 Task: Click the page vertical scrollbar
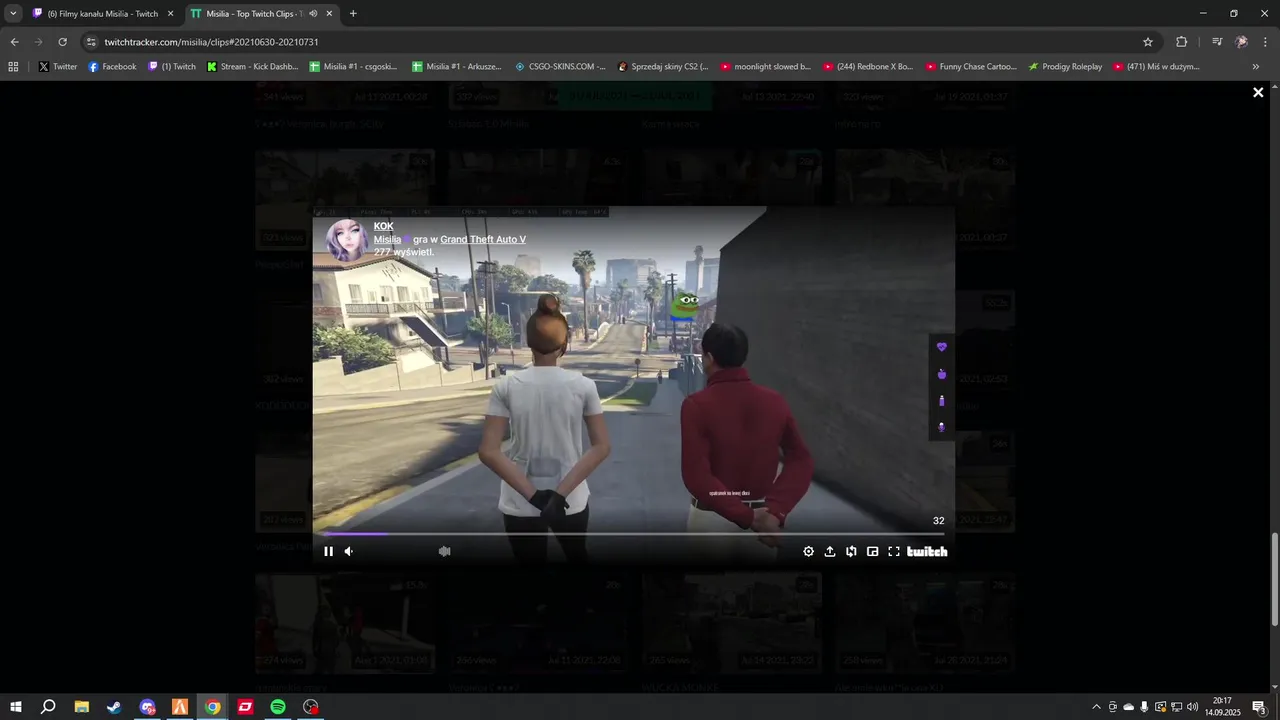(1274, 580)
